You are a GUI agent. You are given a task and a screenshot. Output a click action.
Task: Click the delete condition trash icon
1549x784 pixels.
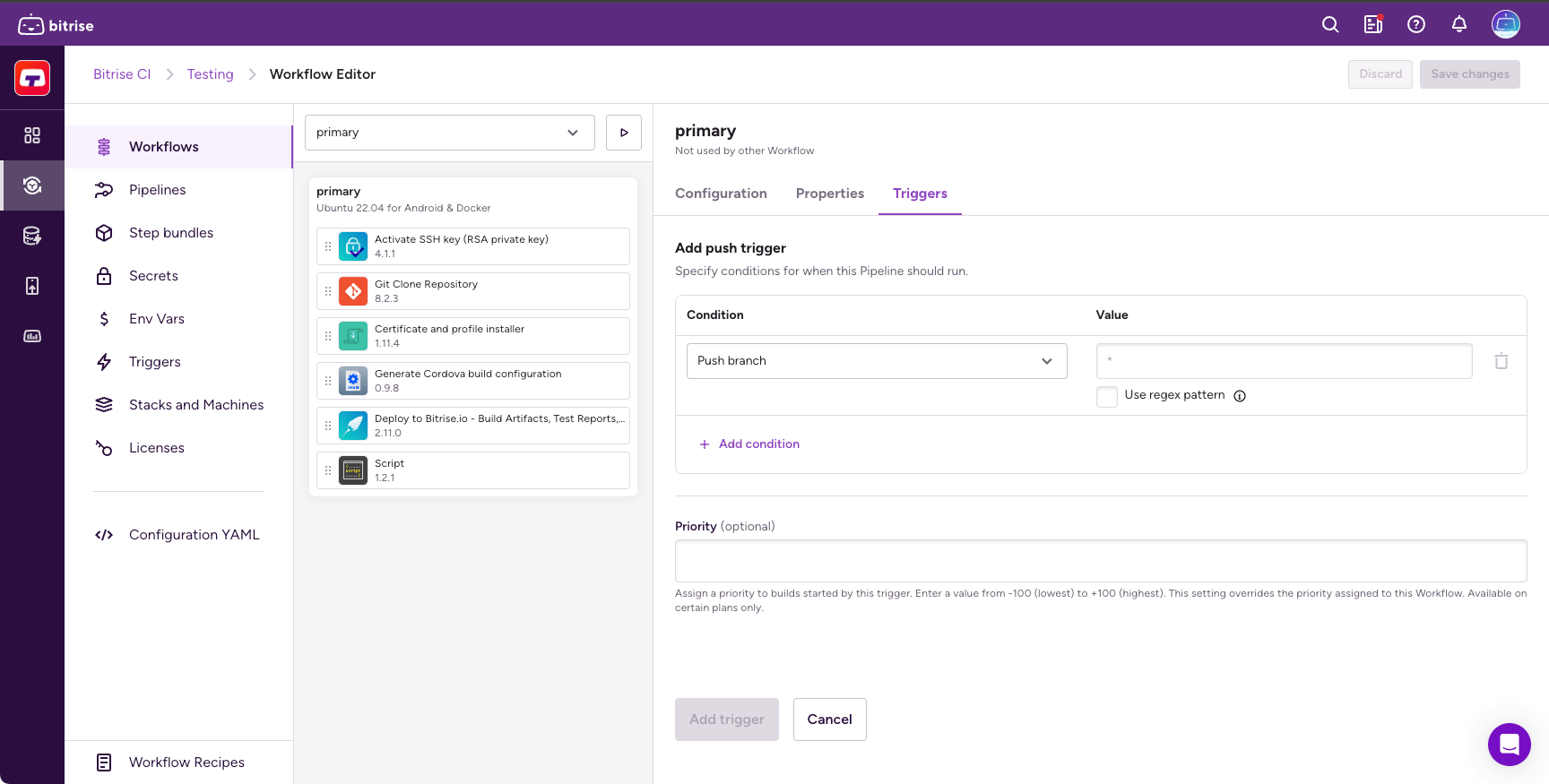[1501, 361]
